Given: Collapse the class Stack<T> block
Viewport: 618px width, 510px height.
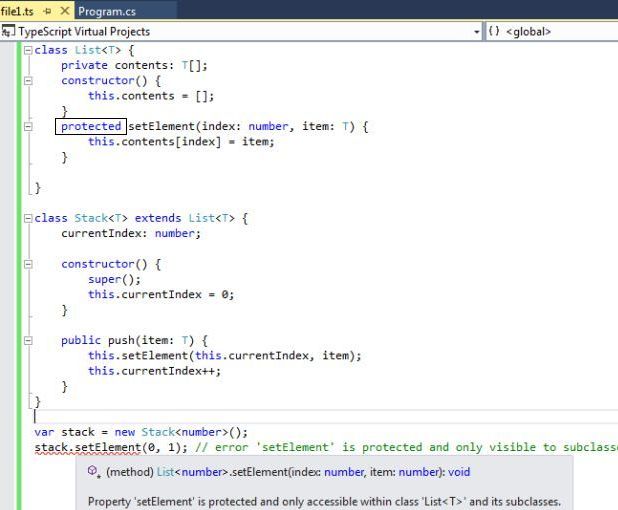Looking at the screenshot, I should coord(28,218).
